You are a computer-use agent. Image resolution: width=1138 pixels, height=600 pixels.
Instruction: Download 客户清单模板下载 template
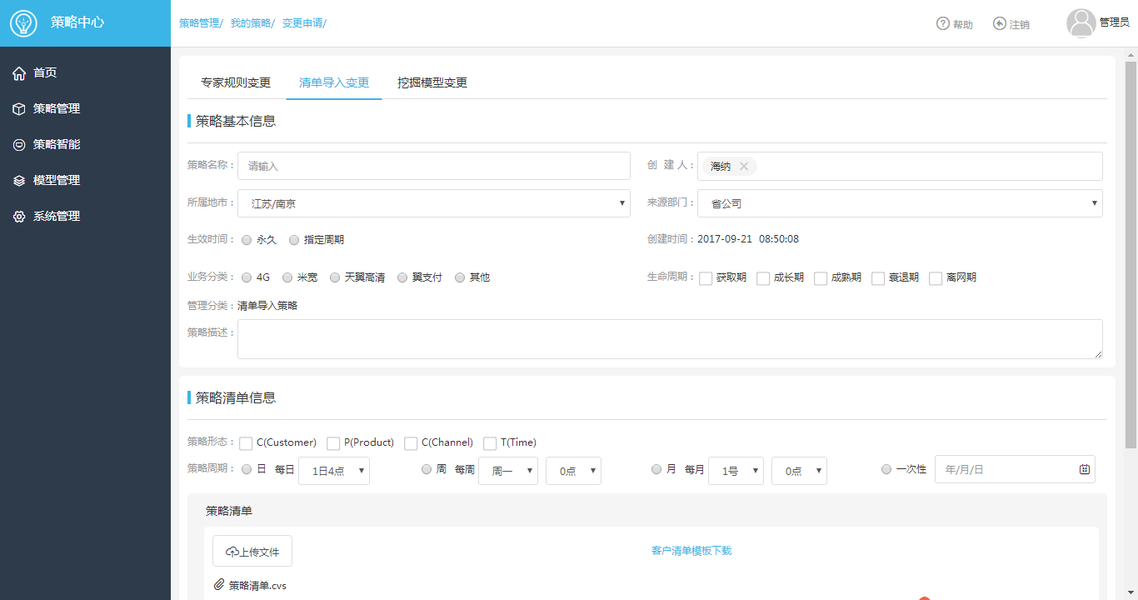coord(692,551)
